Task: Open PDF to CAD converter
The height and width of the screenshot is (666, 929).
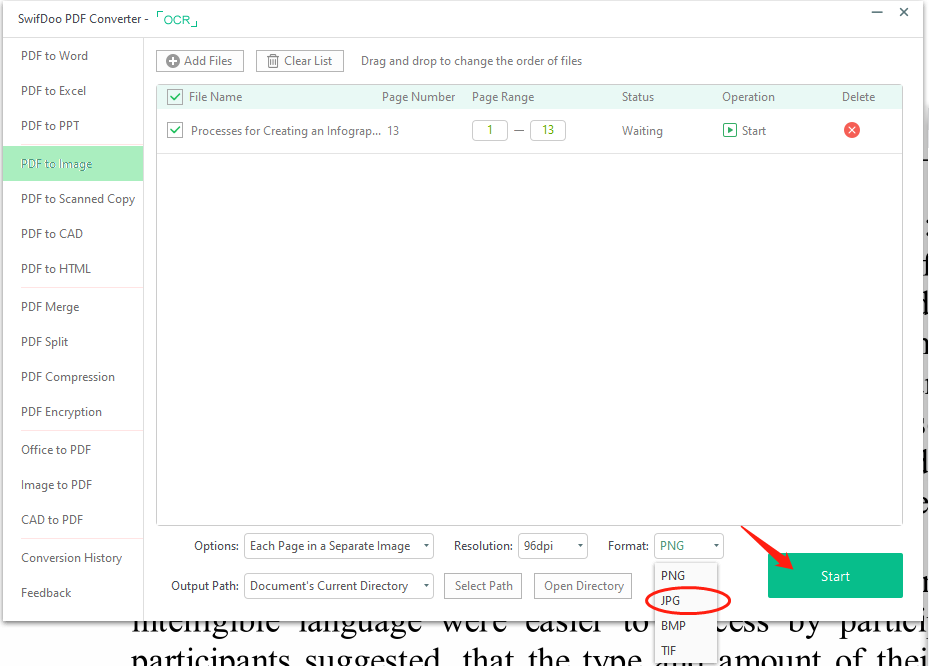Action: pyautogui.click(x=52, y=234)
